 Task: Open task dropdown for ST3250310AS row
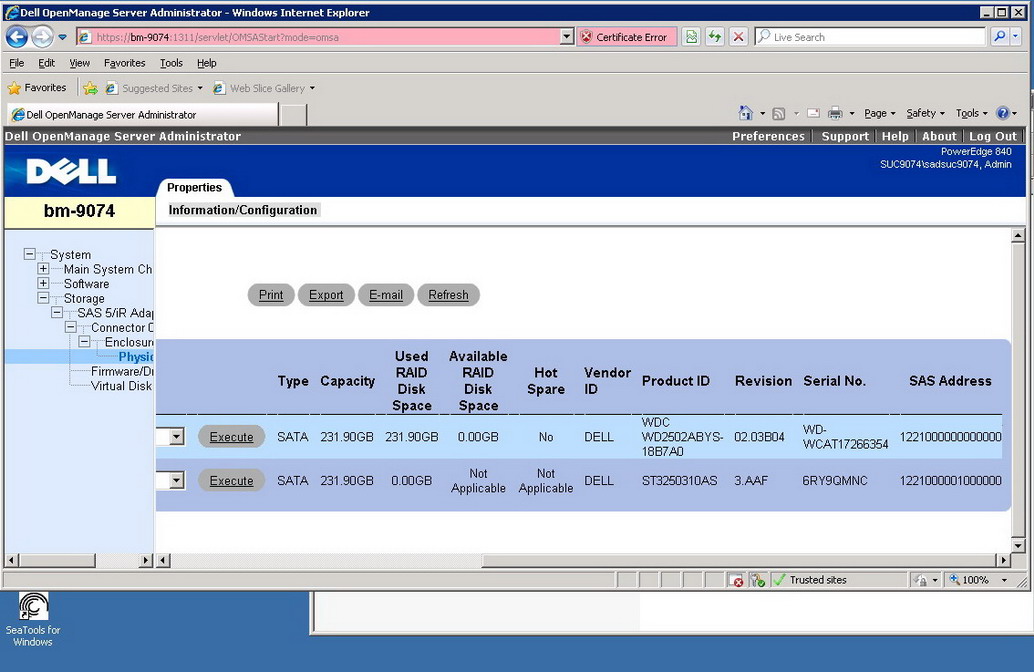177,481
